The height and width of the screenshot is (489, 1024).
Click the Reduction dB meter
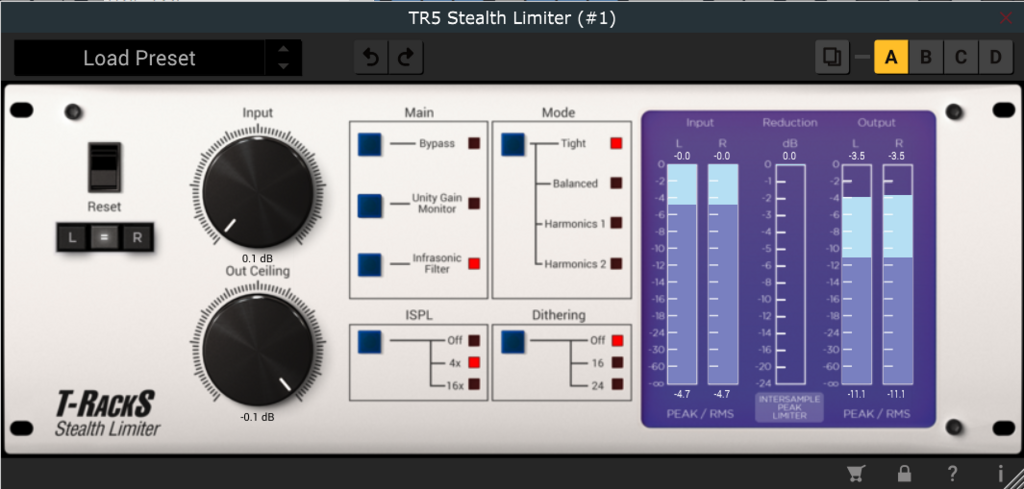(x=790, y=274)
